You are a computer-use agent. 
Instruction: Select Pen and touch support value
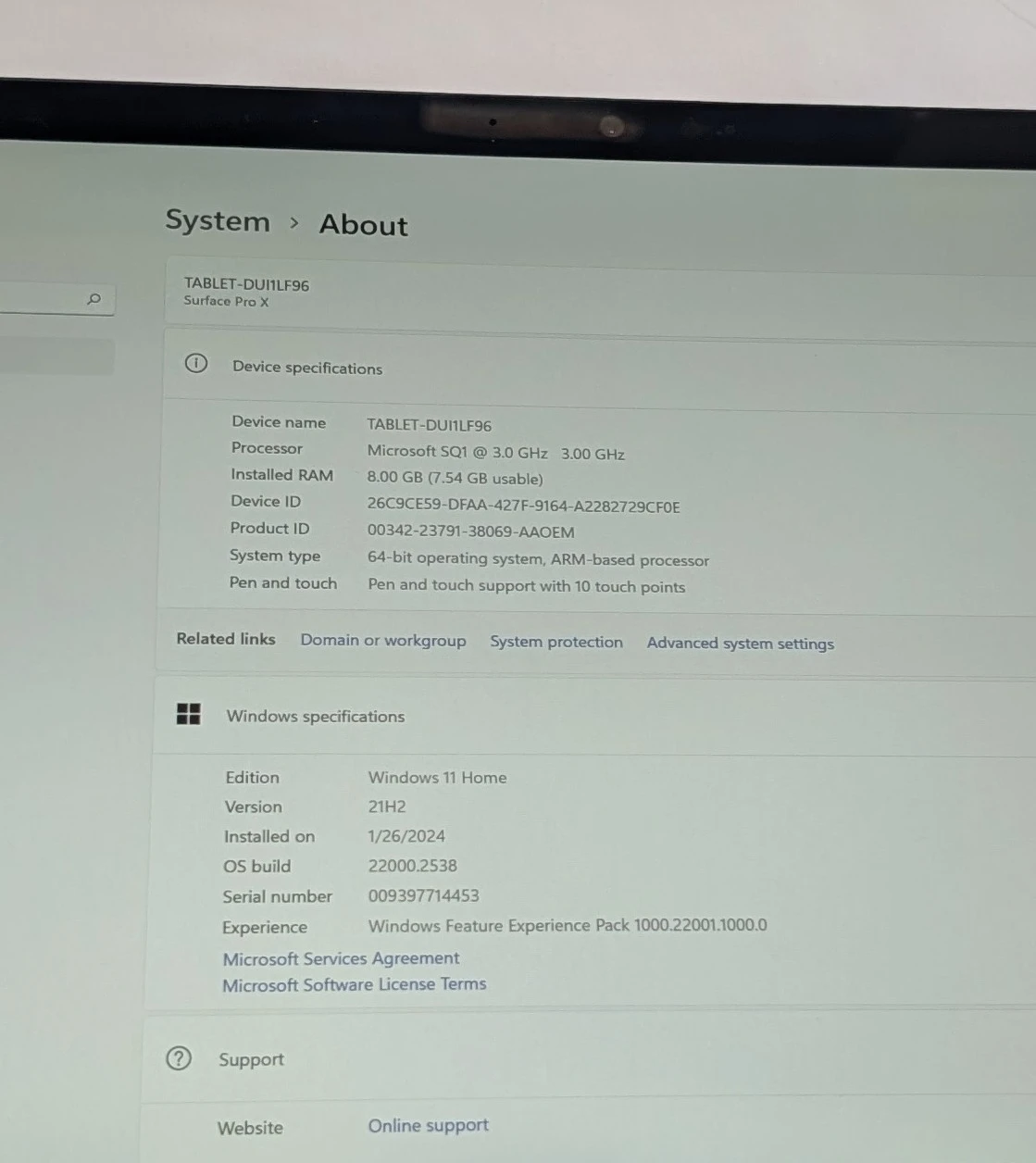(x=526, y=586)
